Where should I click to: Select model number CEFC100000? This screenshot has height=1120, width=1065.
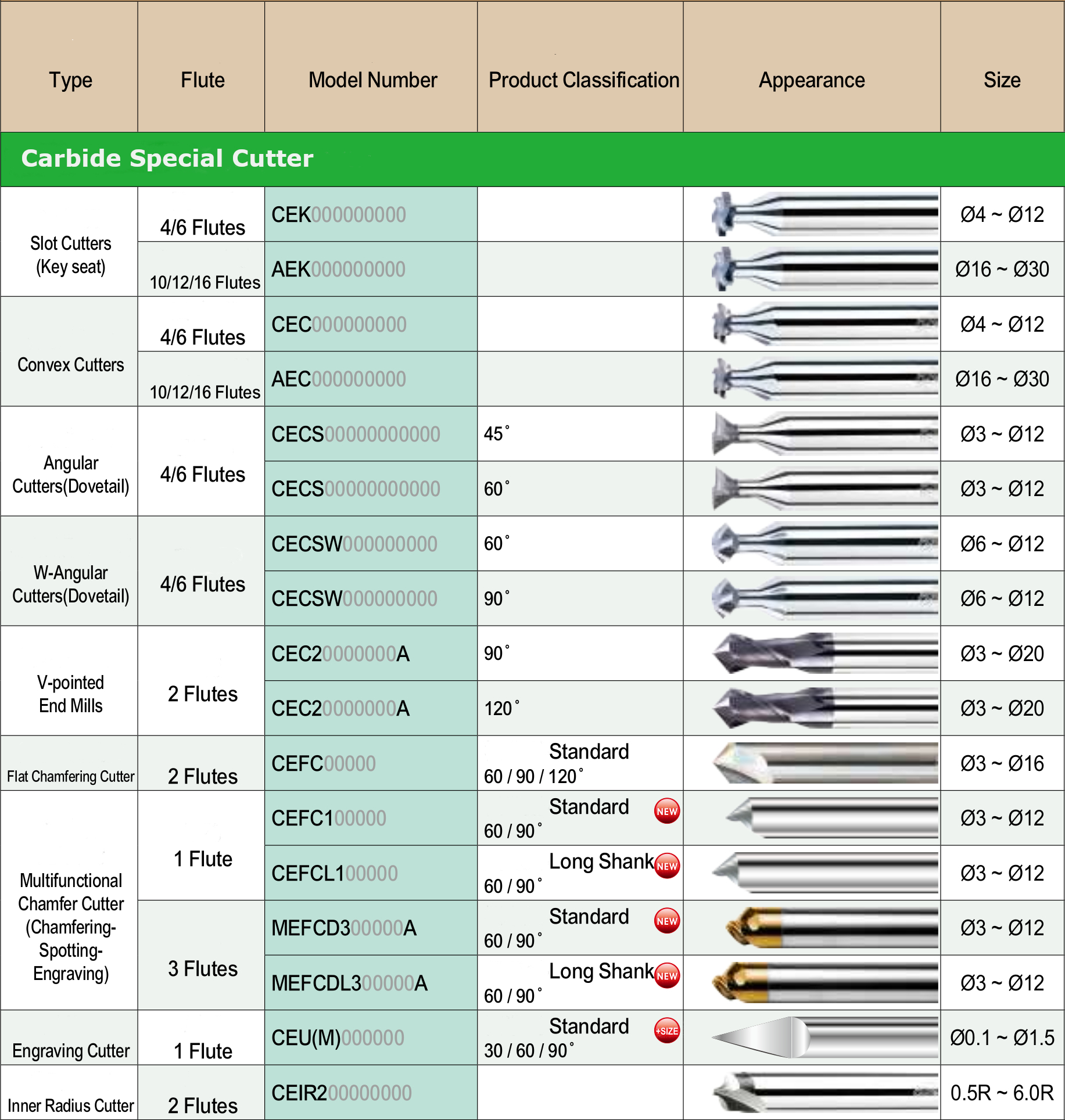(x=329, y=818)
